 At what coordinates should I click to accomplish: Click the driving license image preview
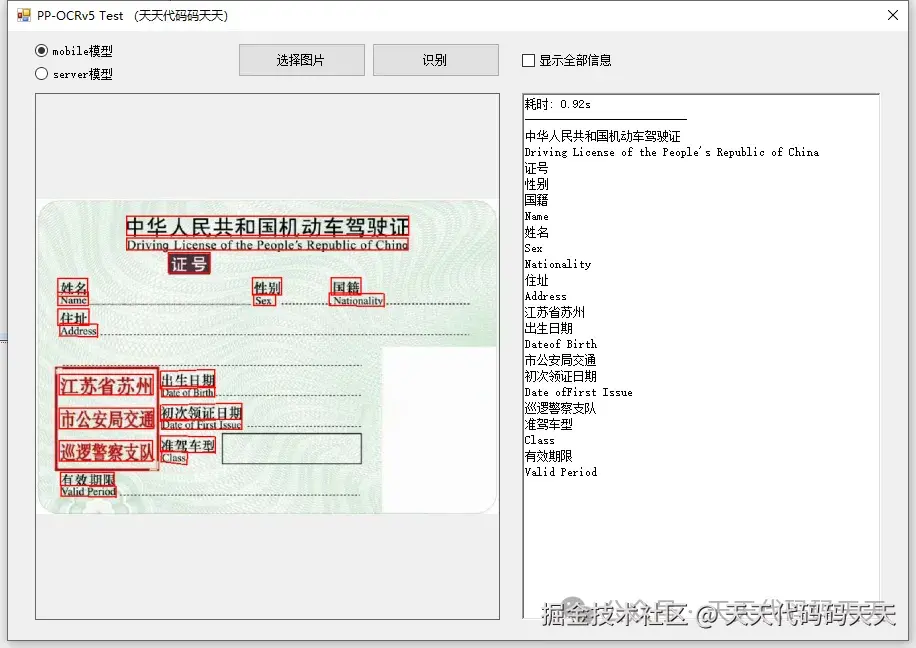tap(267, 357)
